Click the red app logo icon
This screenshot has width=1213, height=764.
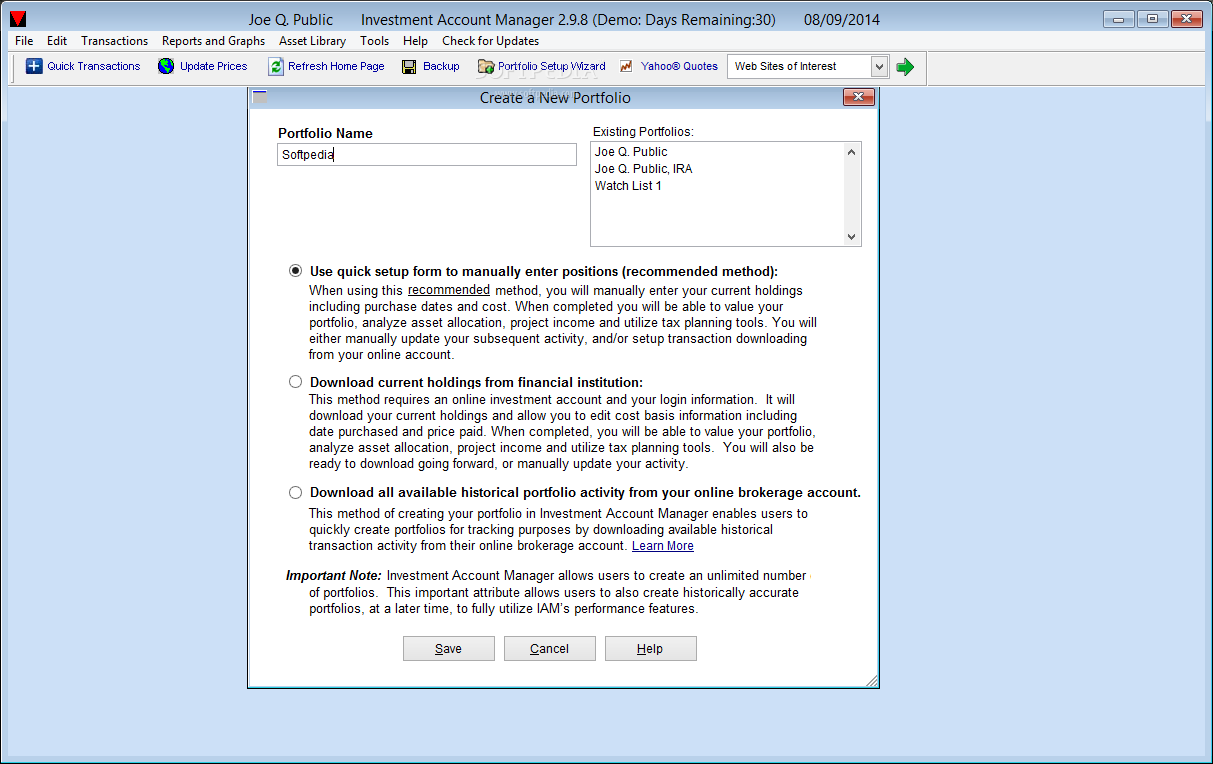click(18, 19)
